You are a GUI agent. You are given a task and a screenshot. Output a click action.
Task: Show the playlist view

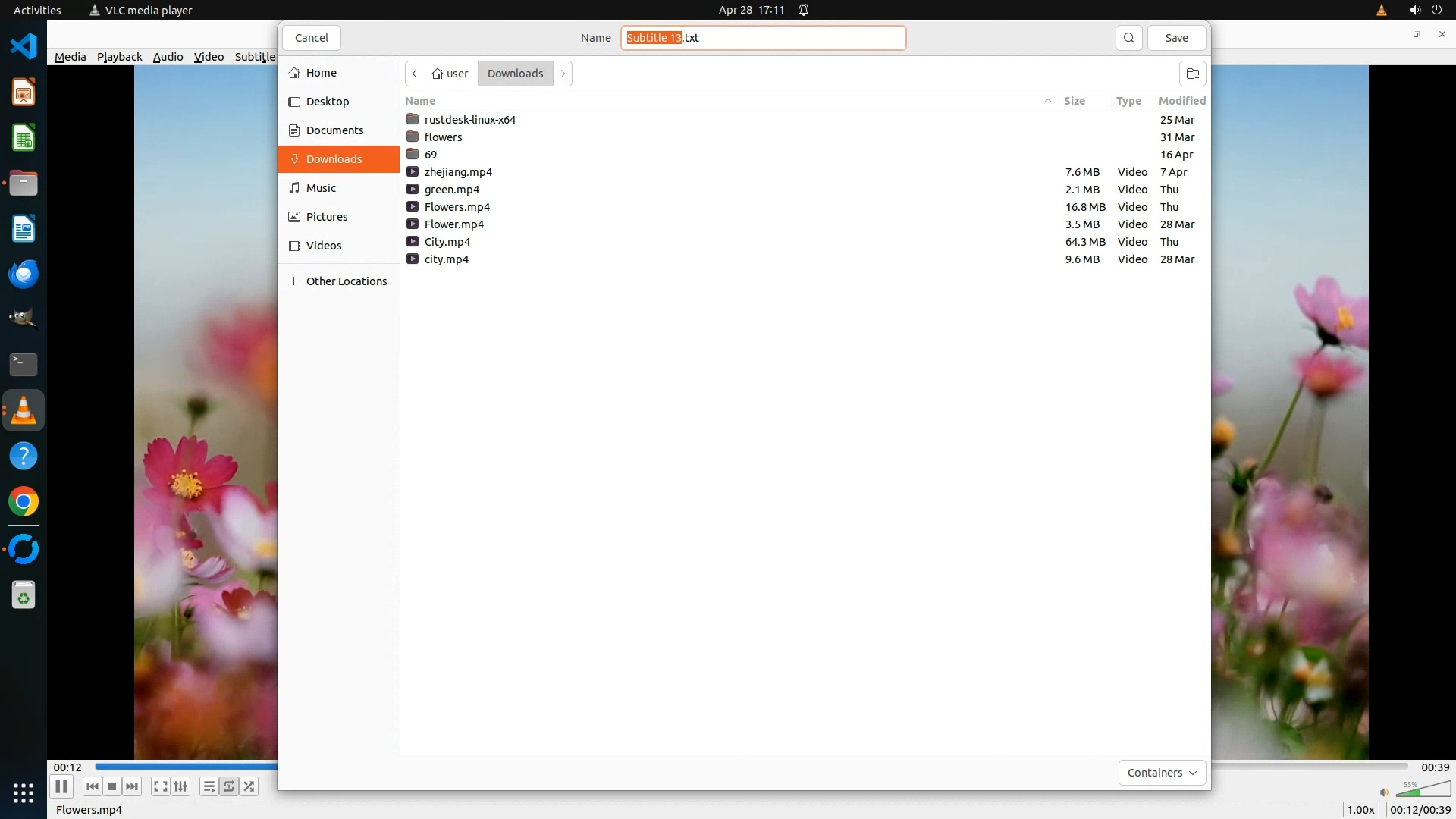[x=209, y=786]
